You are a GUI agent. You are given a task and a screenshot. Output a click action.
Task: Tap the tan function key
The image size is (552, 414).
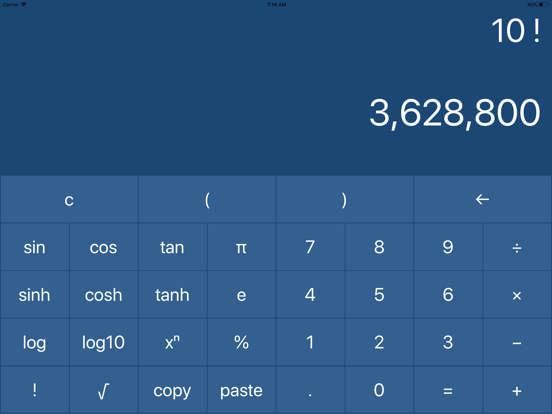[172, 247]
